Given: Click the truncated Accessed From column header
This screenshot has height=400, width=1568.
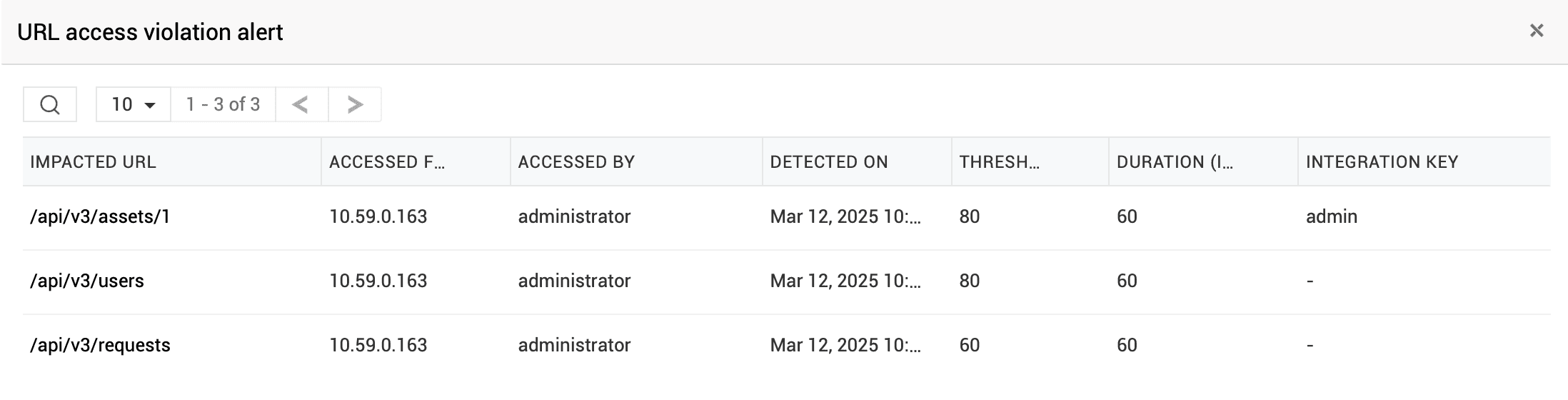Looking at the screenshot, I should coord(387,162).
